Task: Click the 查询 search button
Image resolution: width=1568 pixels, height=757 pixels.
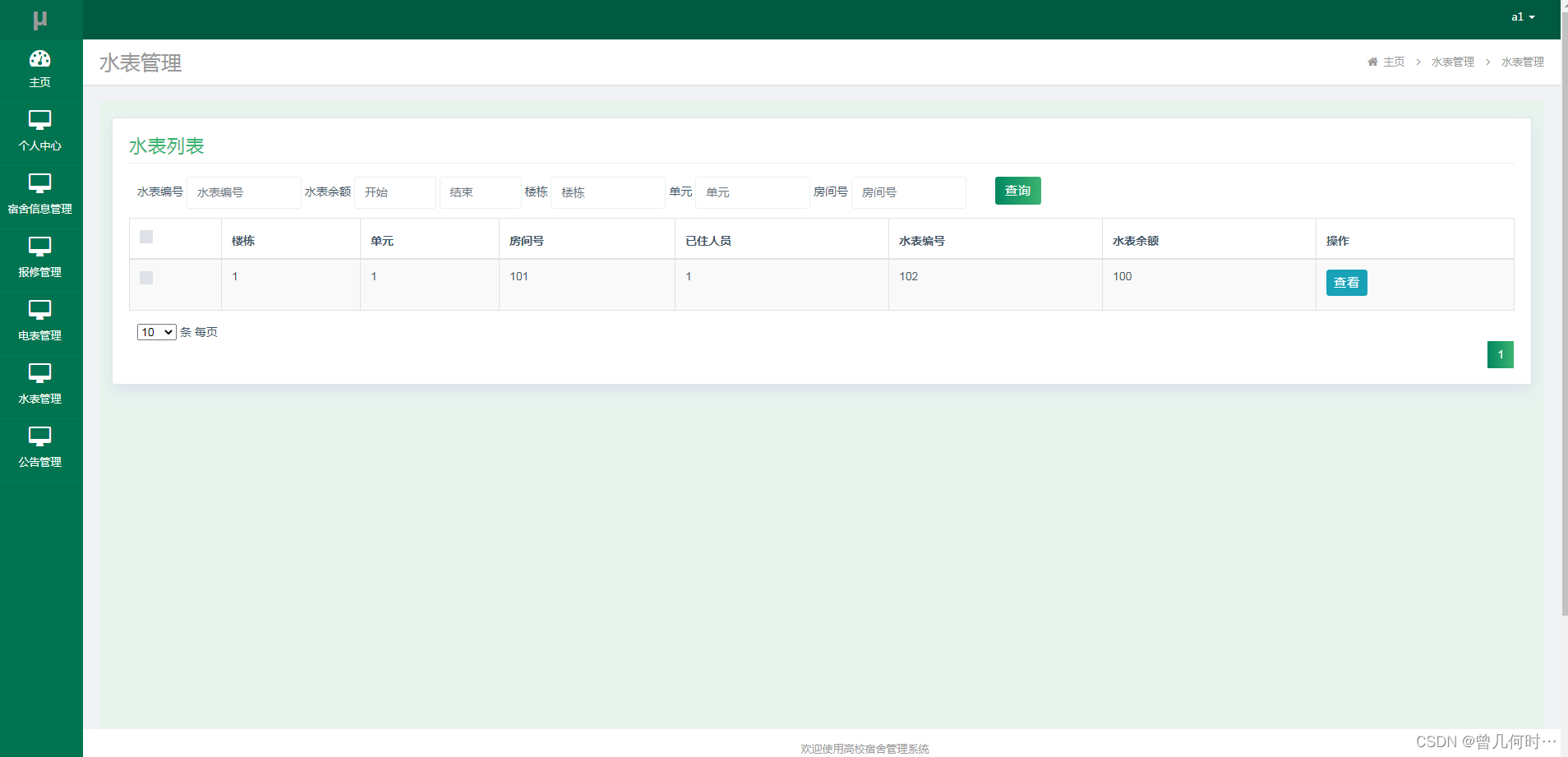Action: point(1017,191)
